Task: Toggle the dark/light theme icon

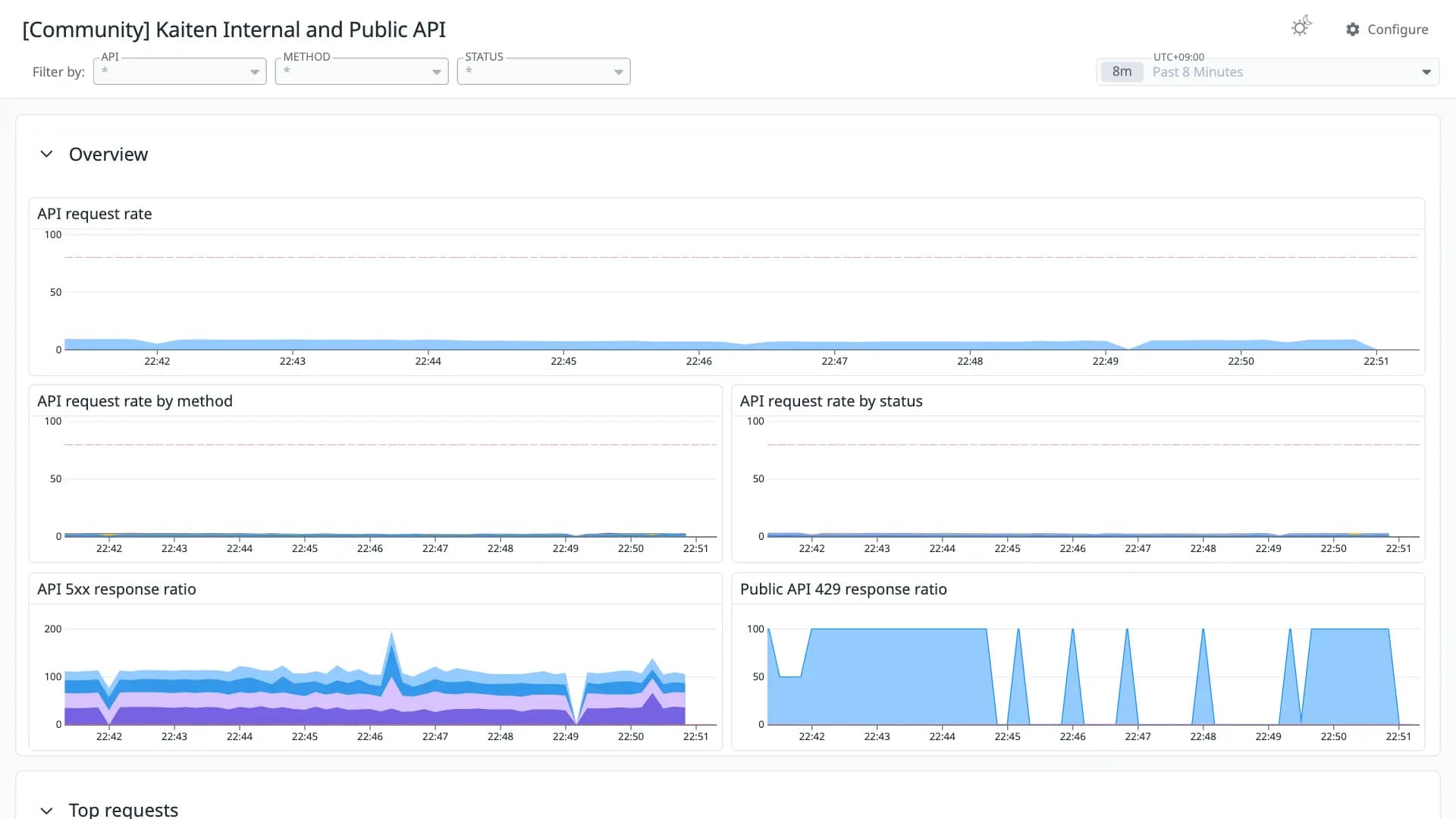Action: click(x=1301, y=27)
